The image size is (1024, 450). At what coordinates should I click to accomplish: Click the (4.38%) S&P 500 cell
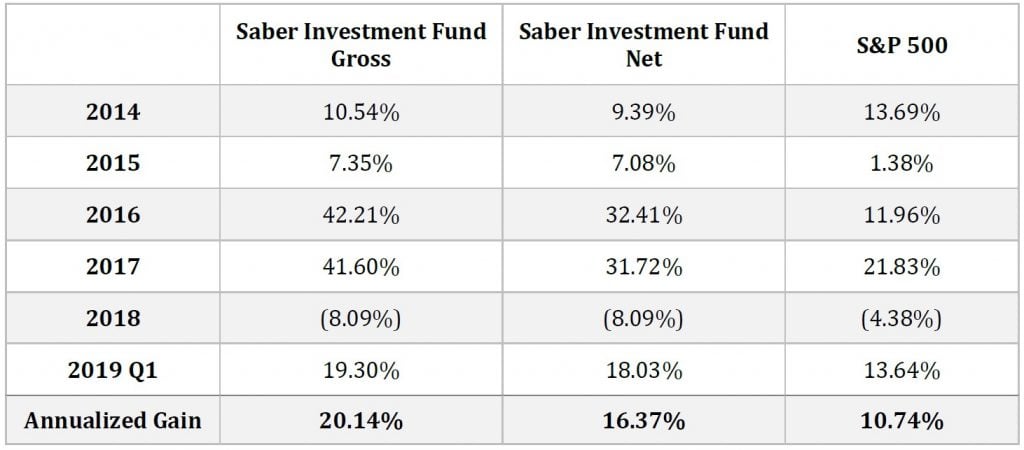point(903,318)
